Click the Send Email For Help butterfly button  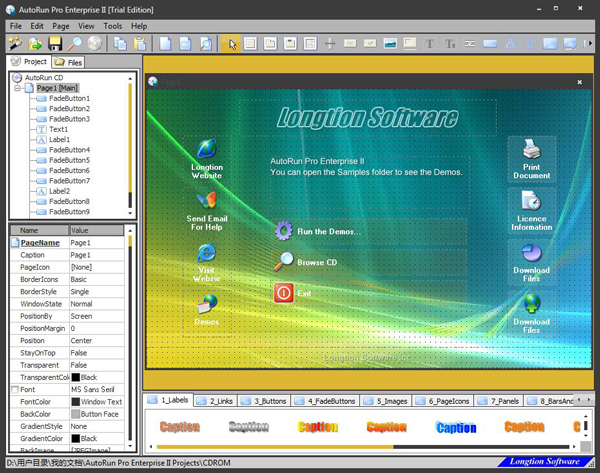207,211
